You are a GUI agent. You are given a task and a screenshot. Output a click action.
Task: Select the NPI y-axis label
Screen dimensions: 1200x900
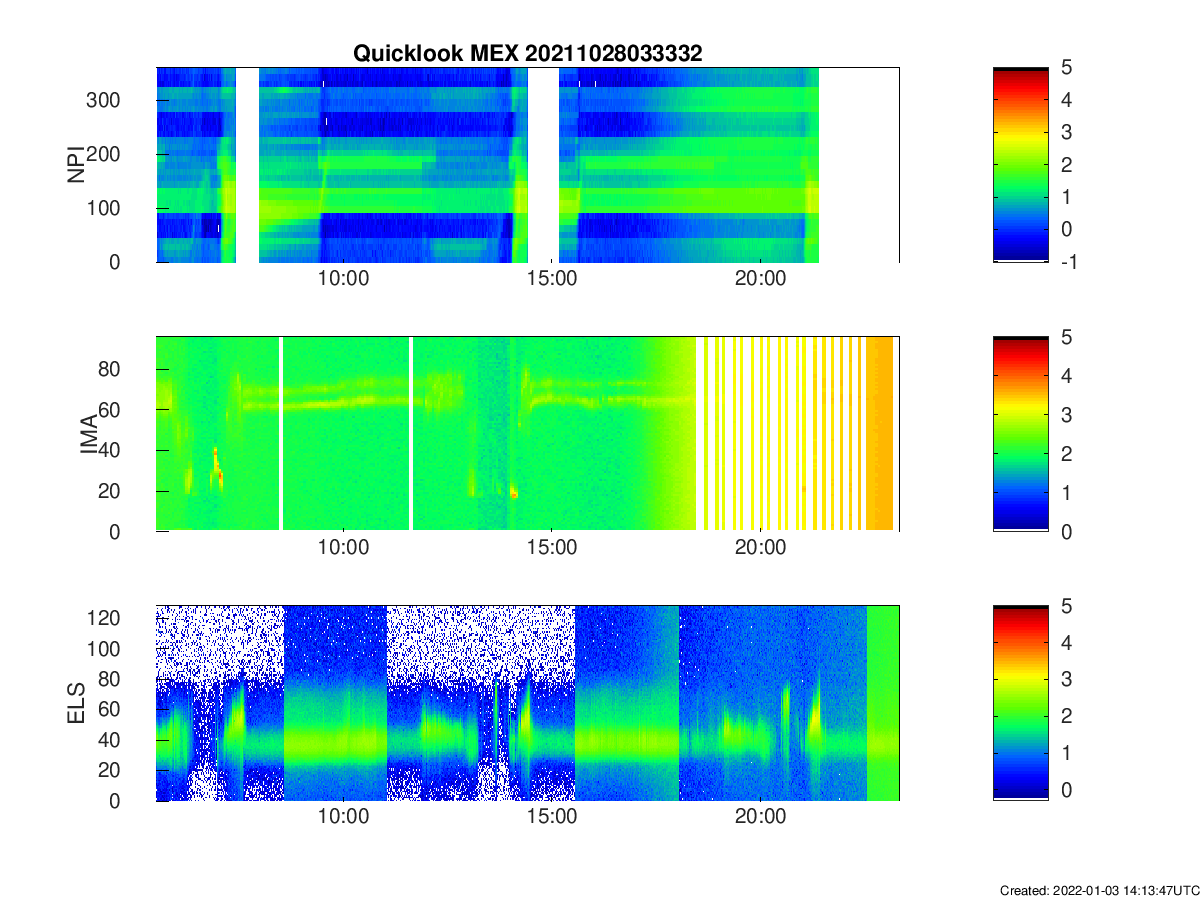coord(75,165)
